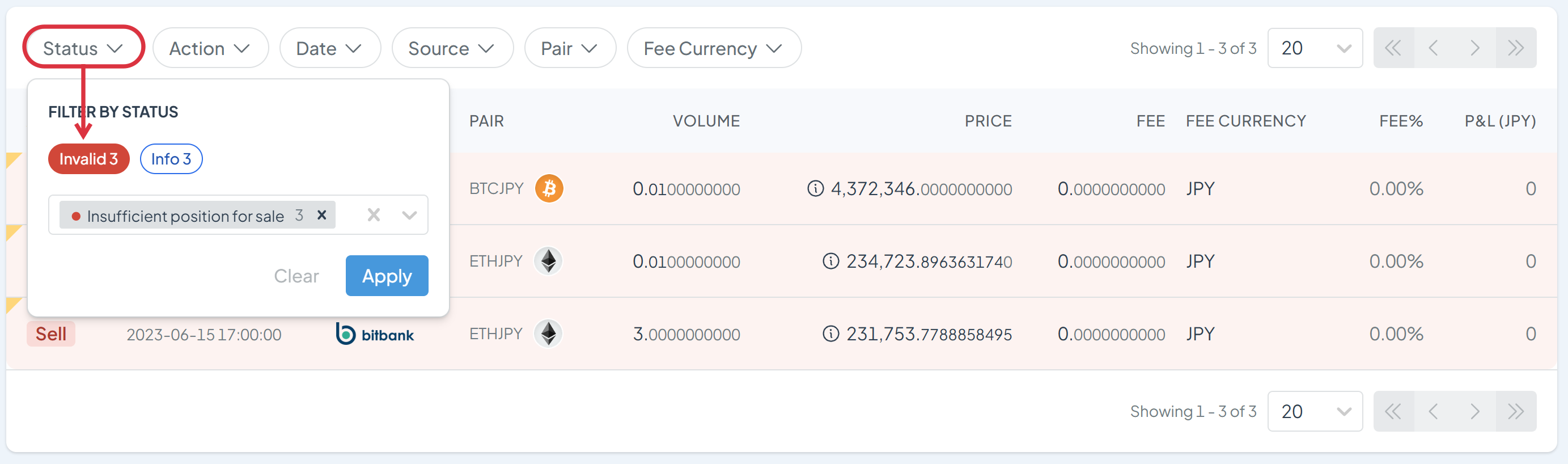
Task: Click the info icon next to price 4,372,346
Action: 815,189
